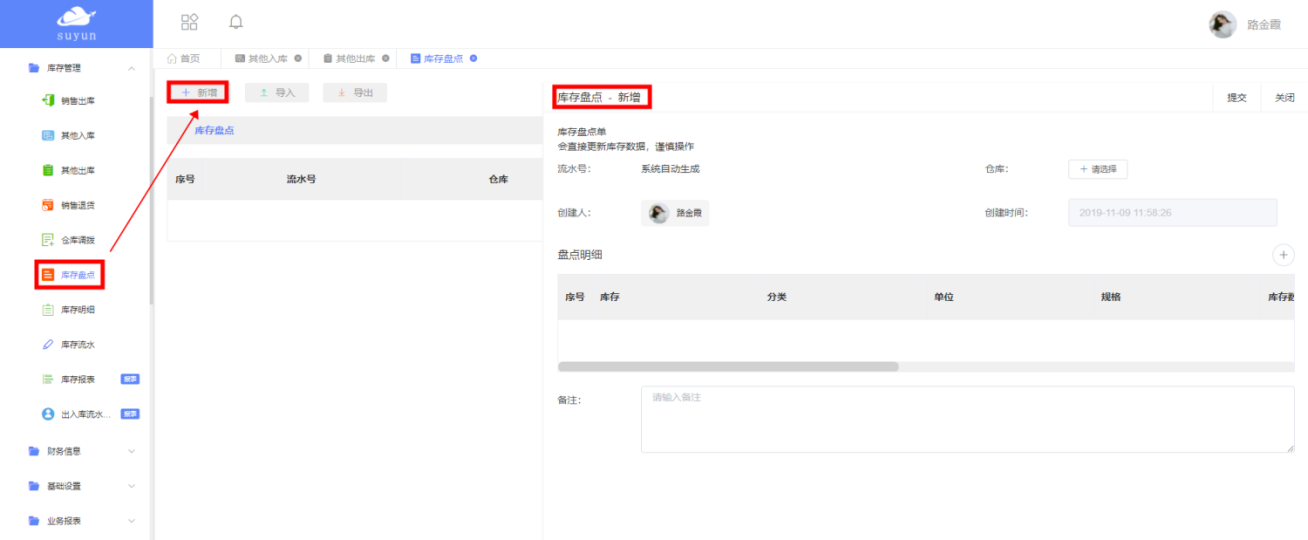Click the suyun cloud logo
This screenshot has width=1308, height=540.
76,24
